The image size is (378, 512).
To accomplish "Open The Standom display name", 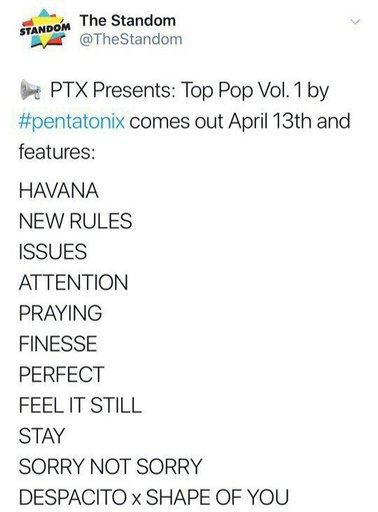I will (x=127, y=21).
